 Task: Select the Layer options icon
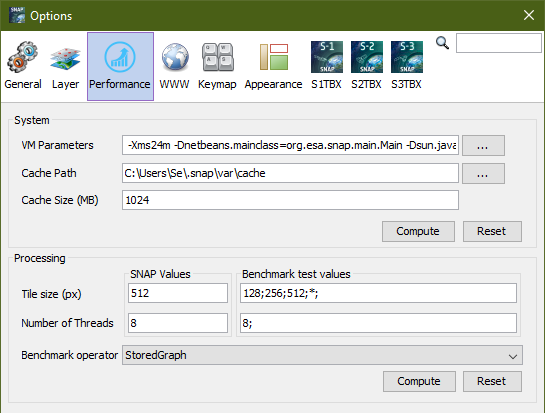(x=65, y=66)
